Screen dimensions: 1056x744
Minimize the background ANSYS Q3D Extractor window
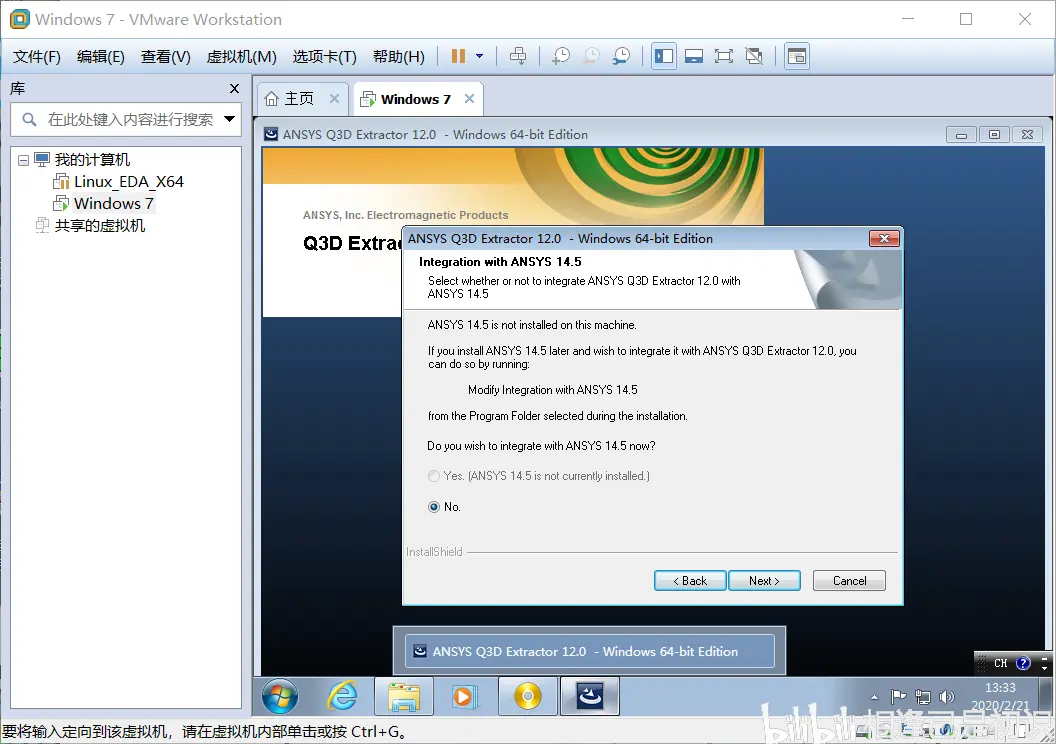tap(962, 135)
